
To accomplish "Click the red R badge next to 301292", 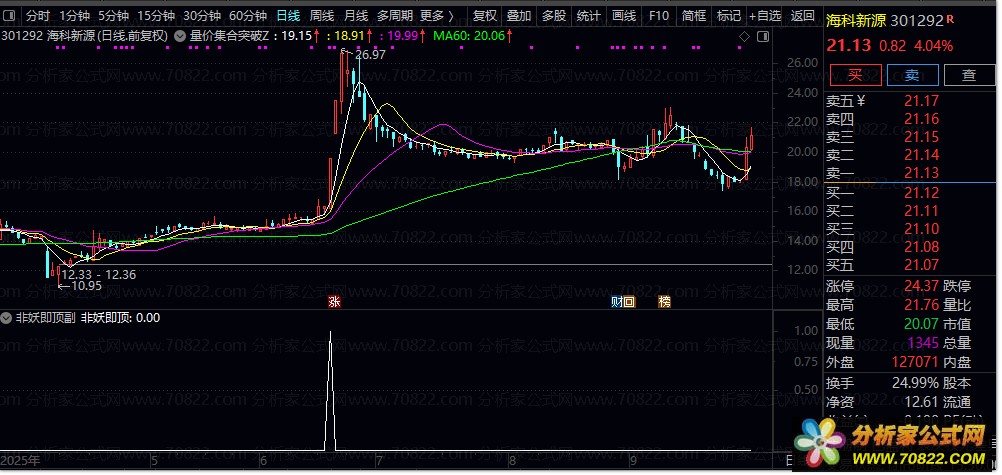I will 950,19.
